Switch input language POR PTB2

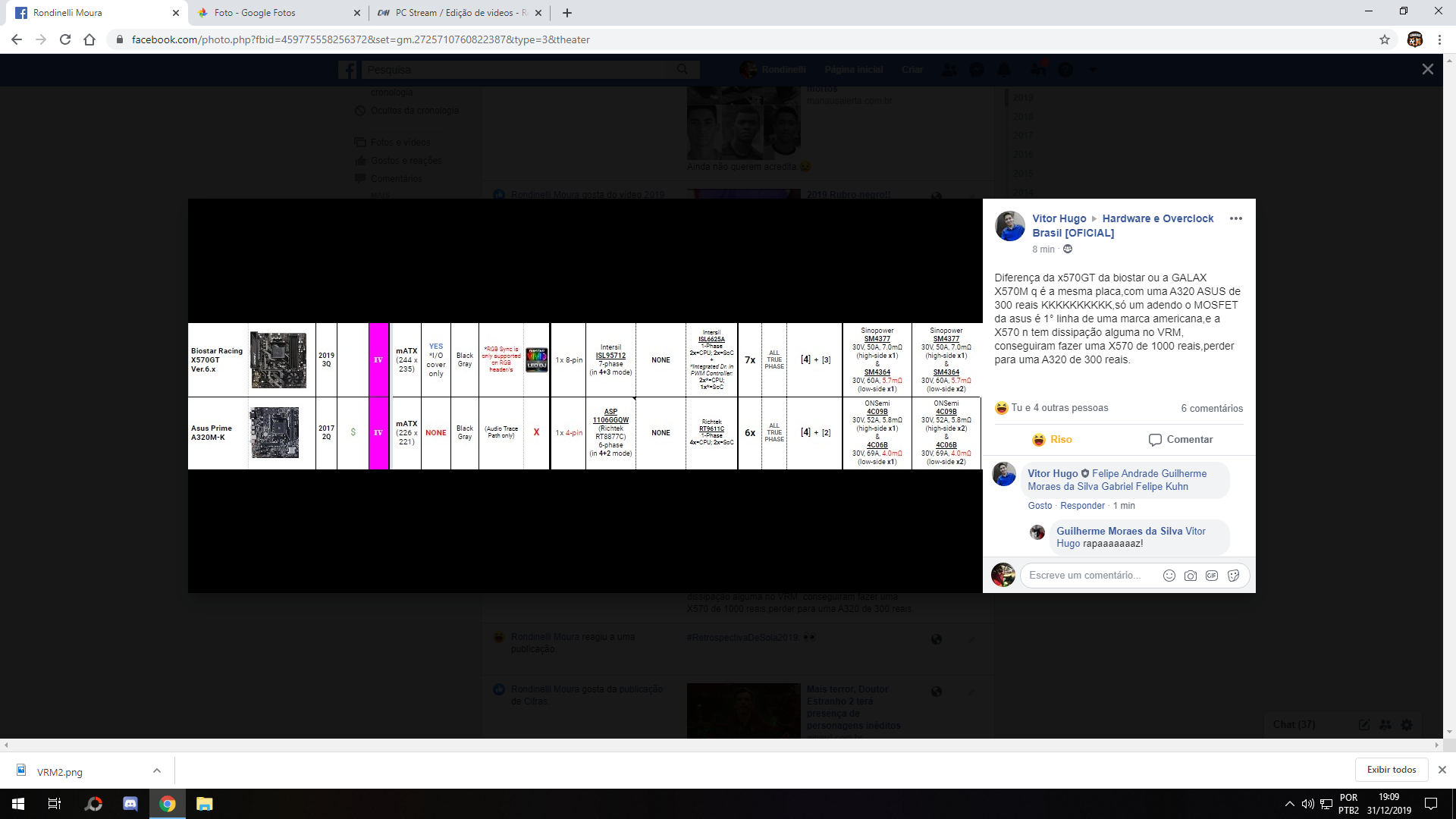1348,804
